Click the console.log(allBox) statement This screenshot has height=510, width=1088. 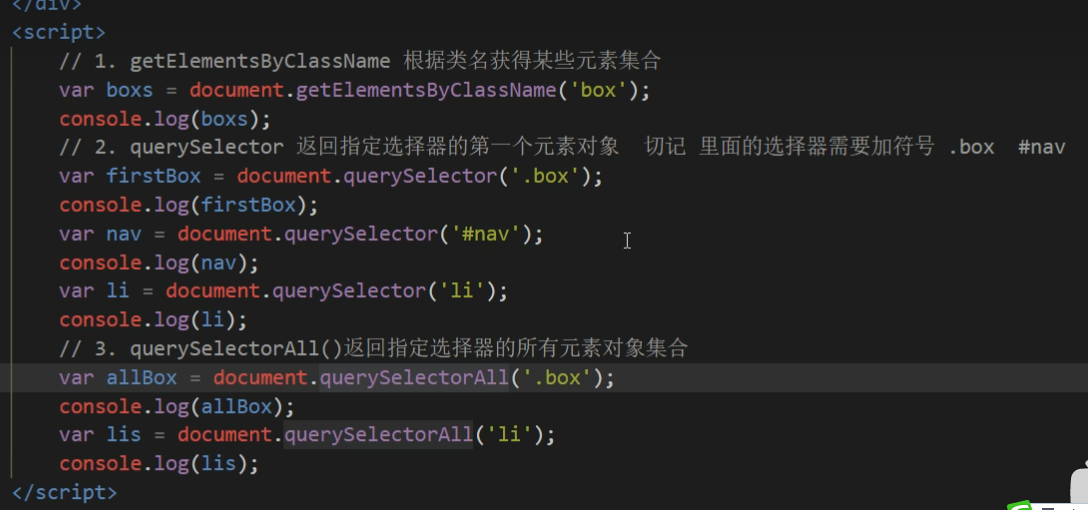pyautogui.click(x=176, y=406)
